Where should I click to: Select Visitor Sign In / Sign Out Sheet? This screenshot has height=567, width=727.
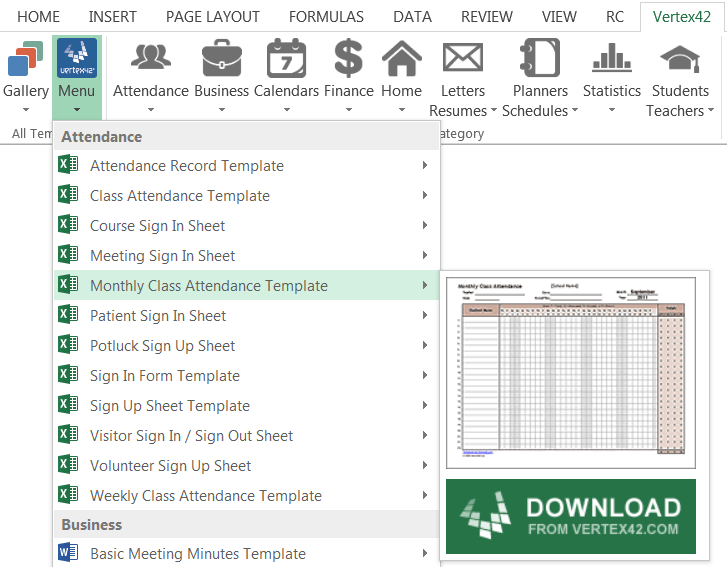point(247,435)
